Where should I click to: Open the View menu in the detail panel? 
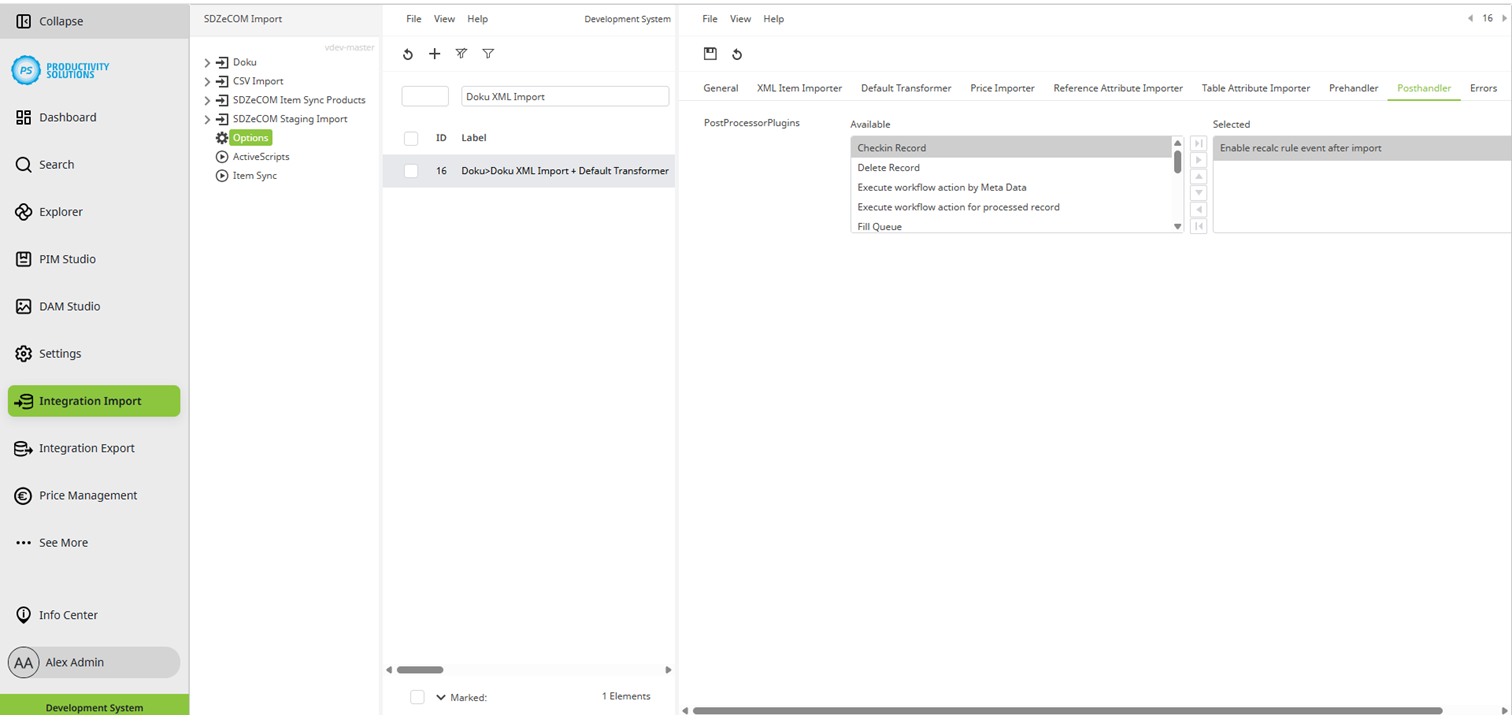click(740, 18)
